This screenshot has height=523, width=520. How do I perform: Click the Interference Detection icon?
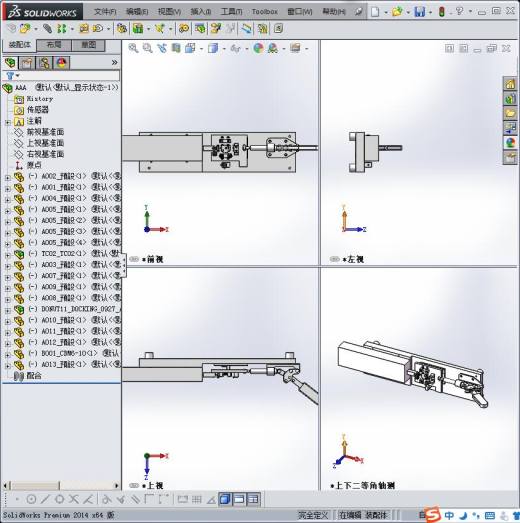[x=263, y=29]
